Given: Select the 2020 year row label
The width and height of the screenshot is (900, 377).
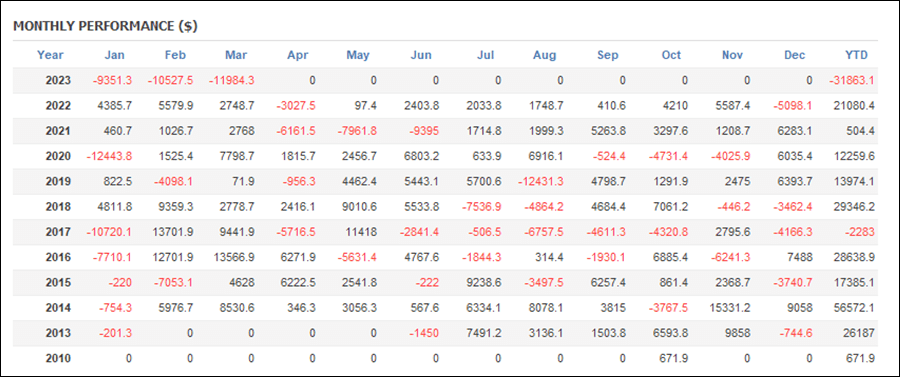Looking at the screenshot, I should pyautogui.click(x=58, y=156).
